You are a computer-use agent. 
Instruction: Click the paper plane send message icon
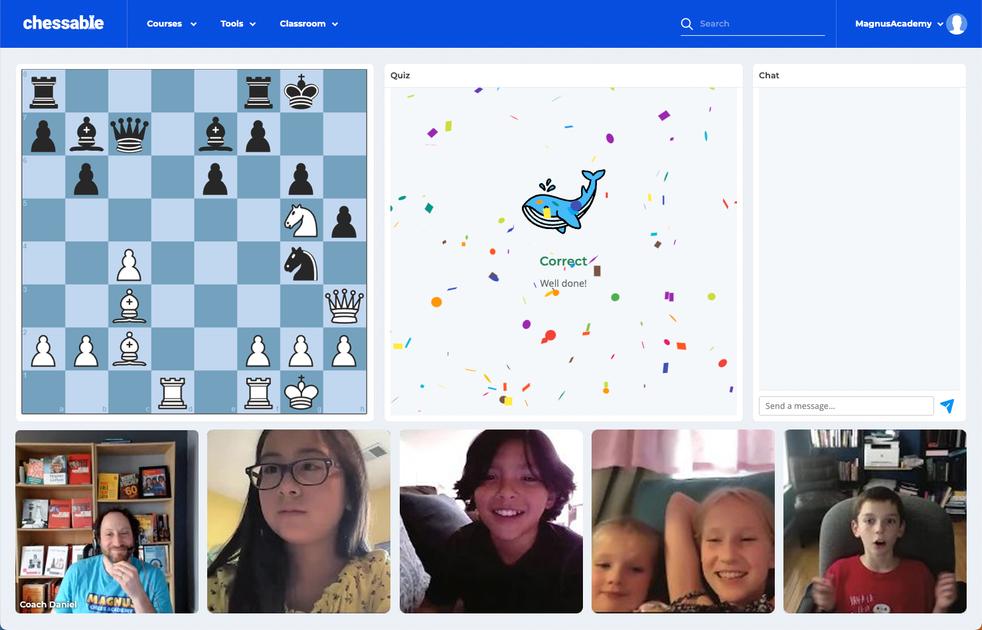coord(947,406)
